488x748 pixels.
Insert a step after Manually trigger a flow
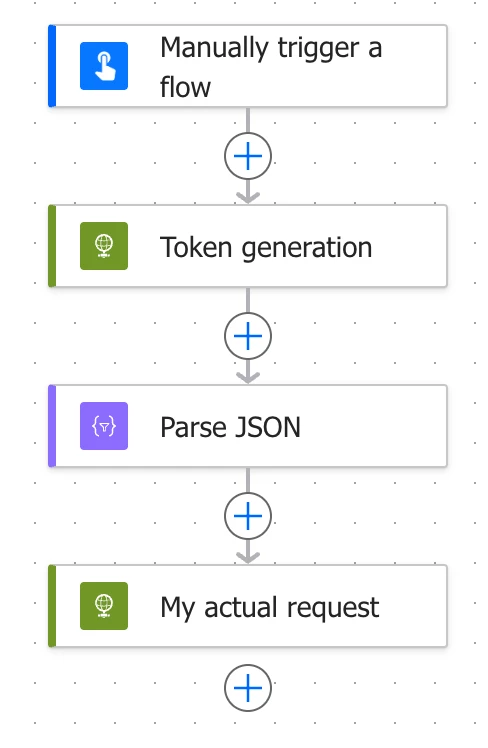(248, 156)
